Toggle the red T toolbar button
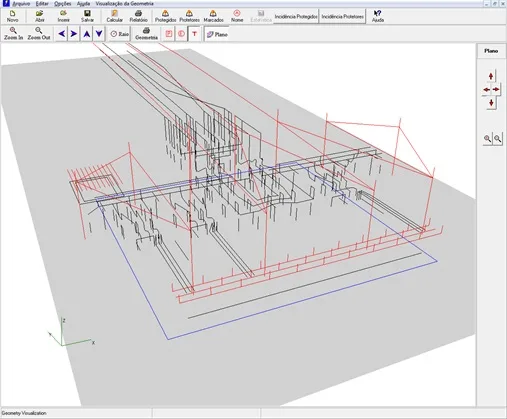The height and width of the screenshot is (419, 507). [x=194, y=34]
